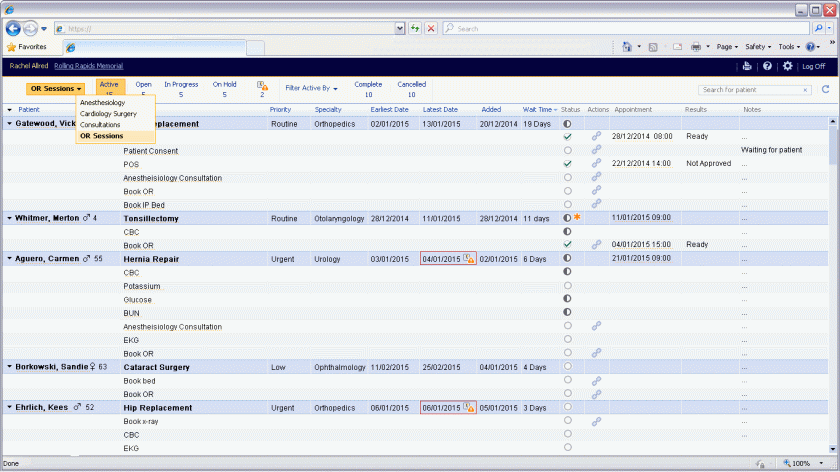The image size is (840, 472).
Task: Toggle status circle for Book x-ray
Action: 567,421
